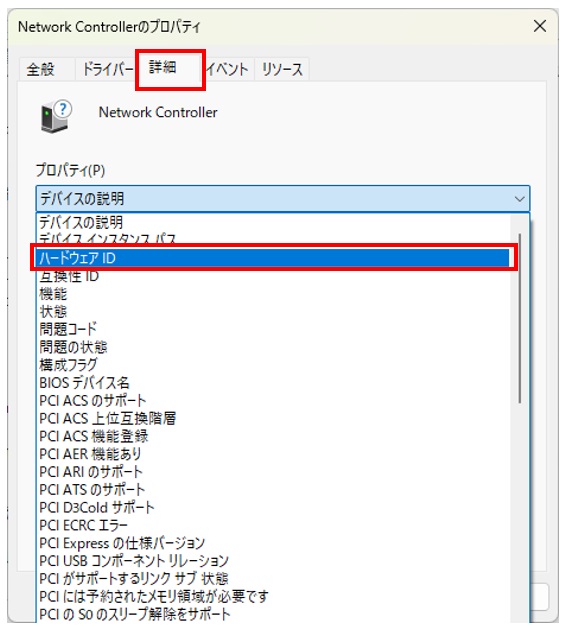The image size is (565, 627).
Task: Select 互換性 ID from the list
Action: (x=273, y=276)
